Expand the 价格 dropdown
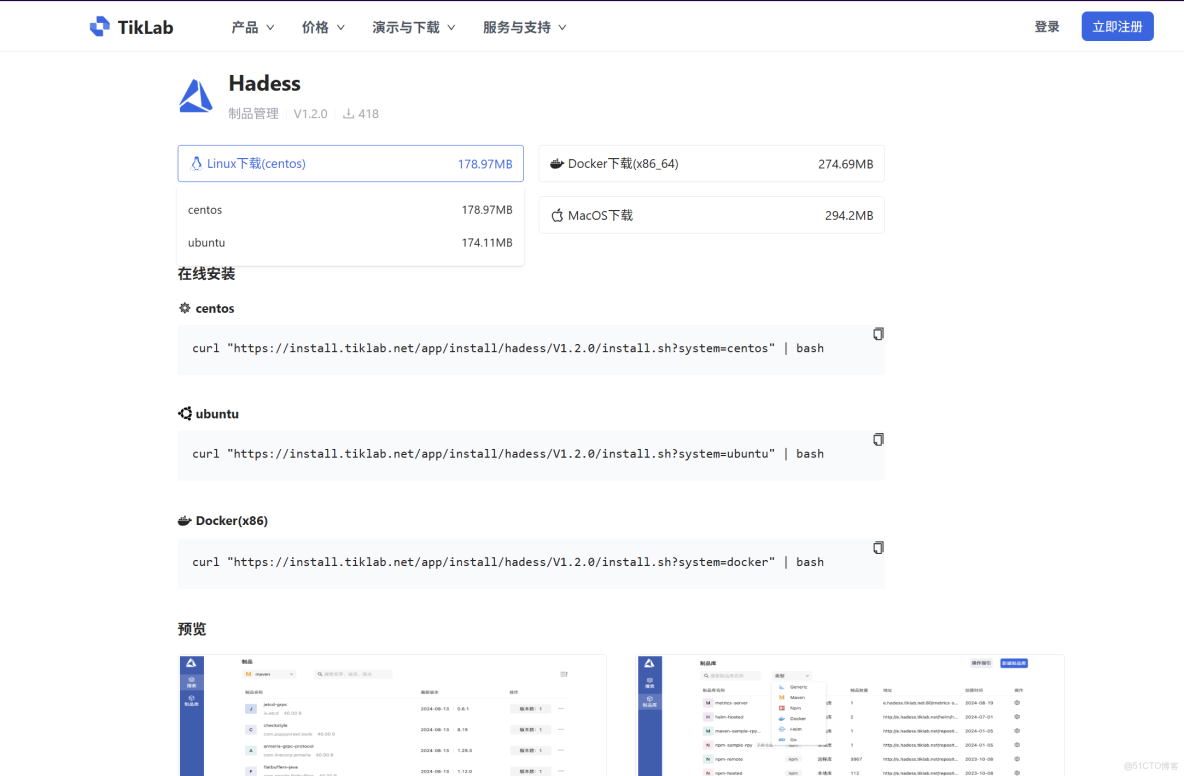1184x776 pixels. click(x=321, y=27)
